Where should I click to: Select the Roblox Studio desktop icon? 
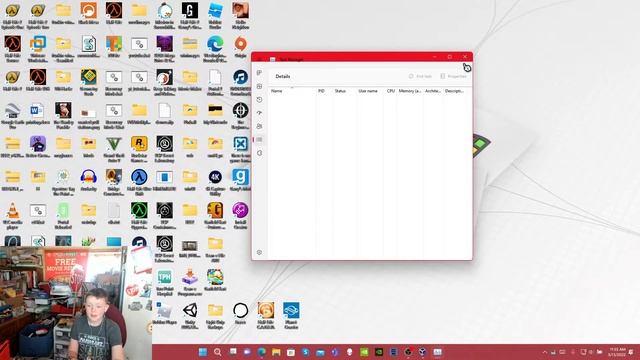tap(215, 15)
